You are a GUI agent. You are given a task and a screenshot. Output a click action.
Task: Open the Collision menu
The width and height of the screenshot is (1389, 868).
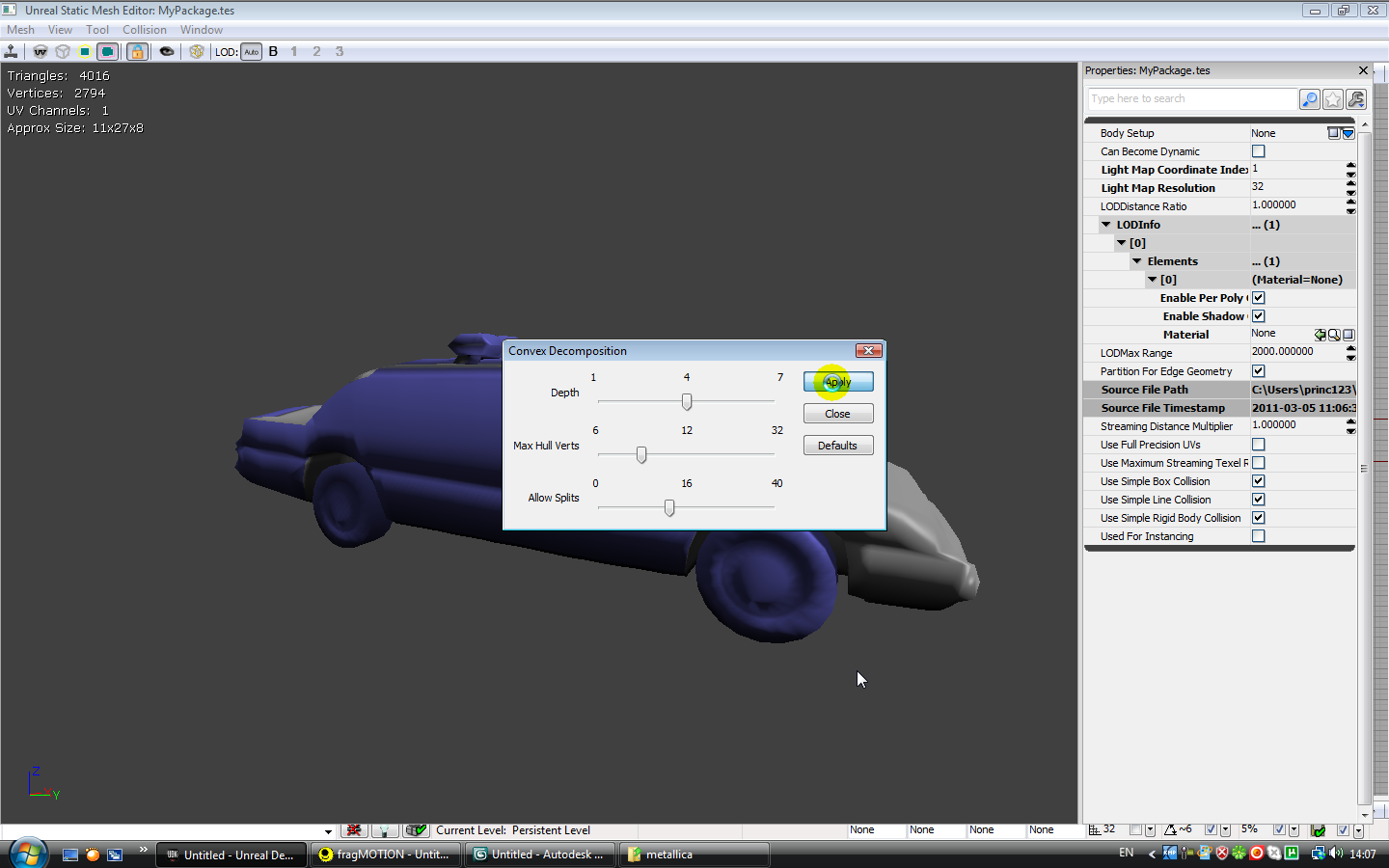click(145, 30)
